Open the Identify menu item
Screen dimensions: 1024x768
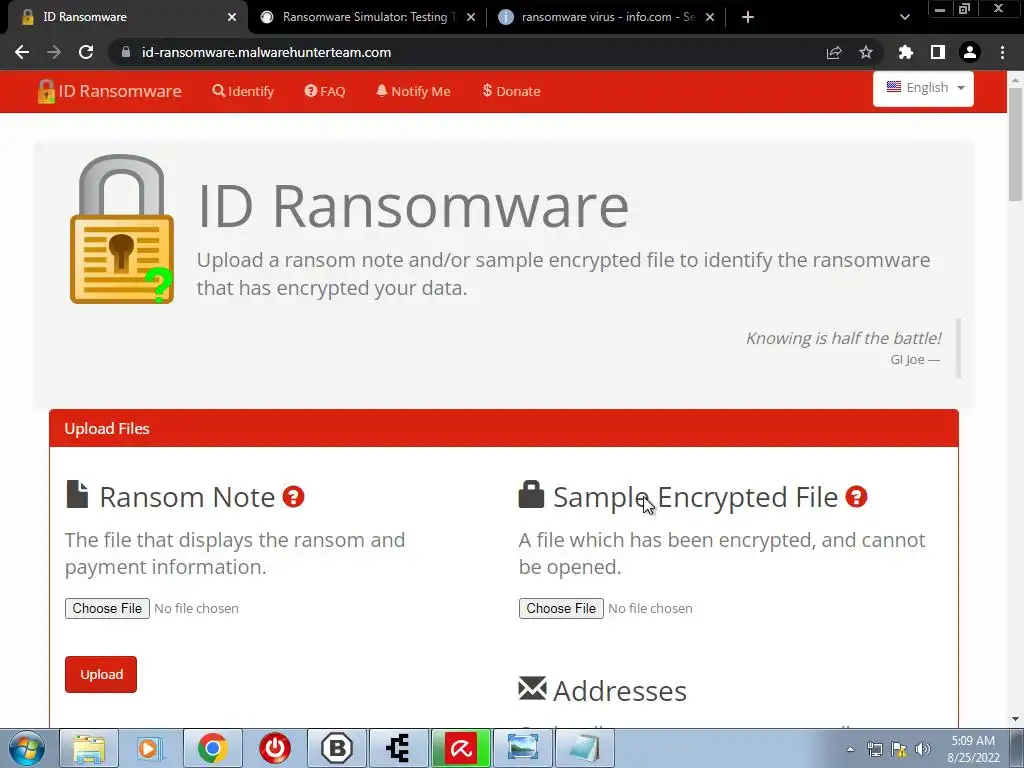click(243, 91)
